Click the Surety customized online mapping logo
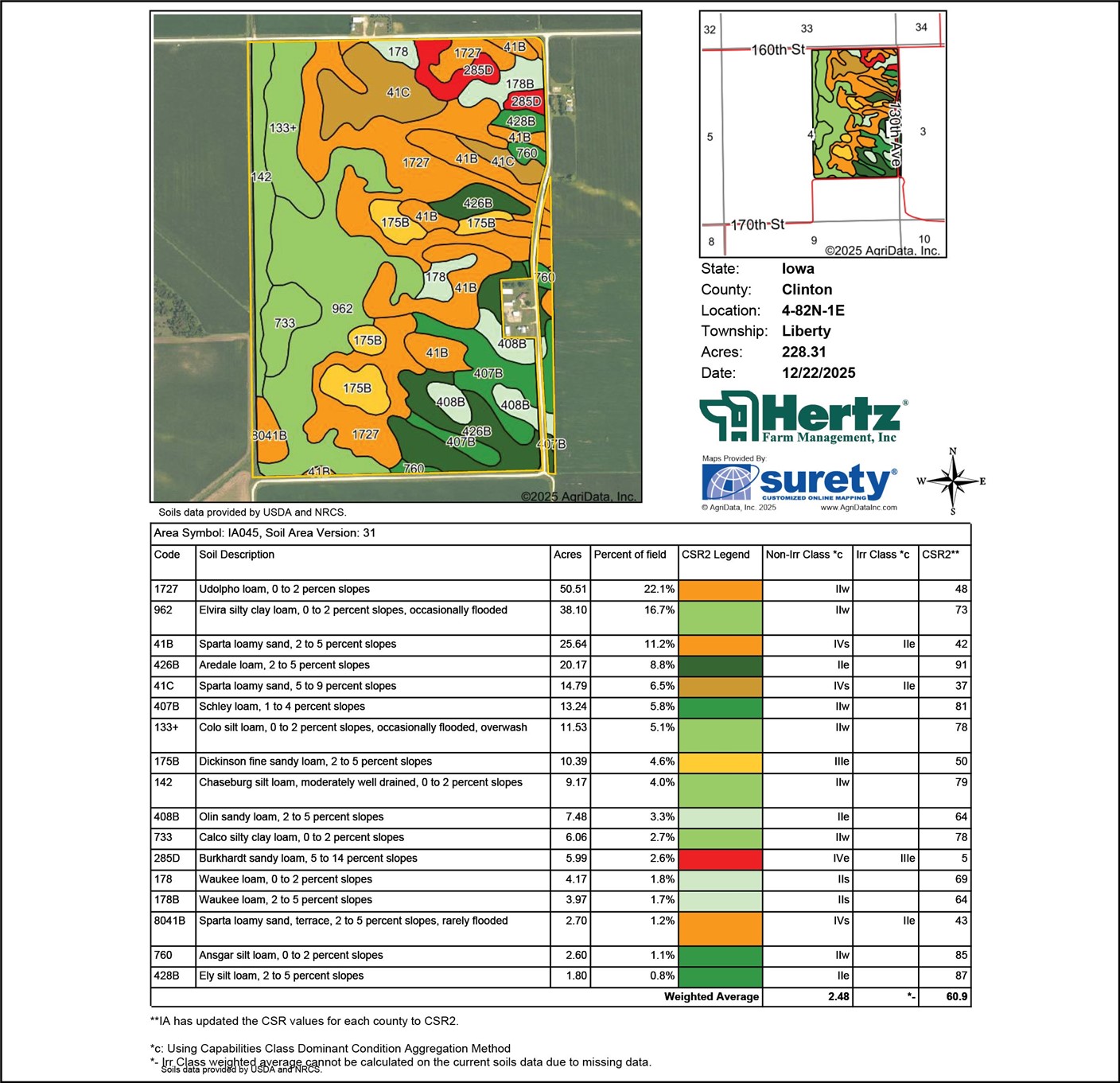Viewport: 1120px width, 1083px height. (x=799, y=482)
